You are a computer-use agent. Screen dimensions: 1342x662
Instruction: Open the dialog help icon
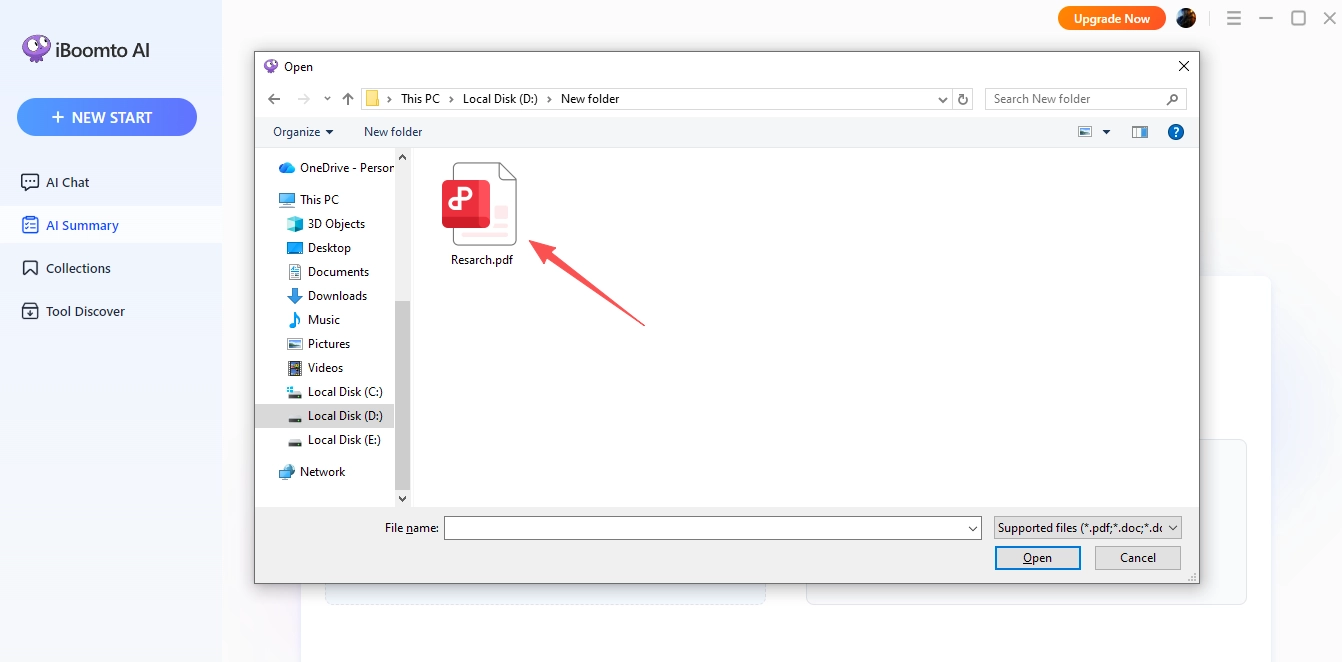[1176, 132]
